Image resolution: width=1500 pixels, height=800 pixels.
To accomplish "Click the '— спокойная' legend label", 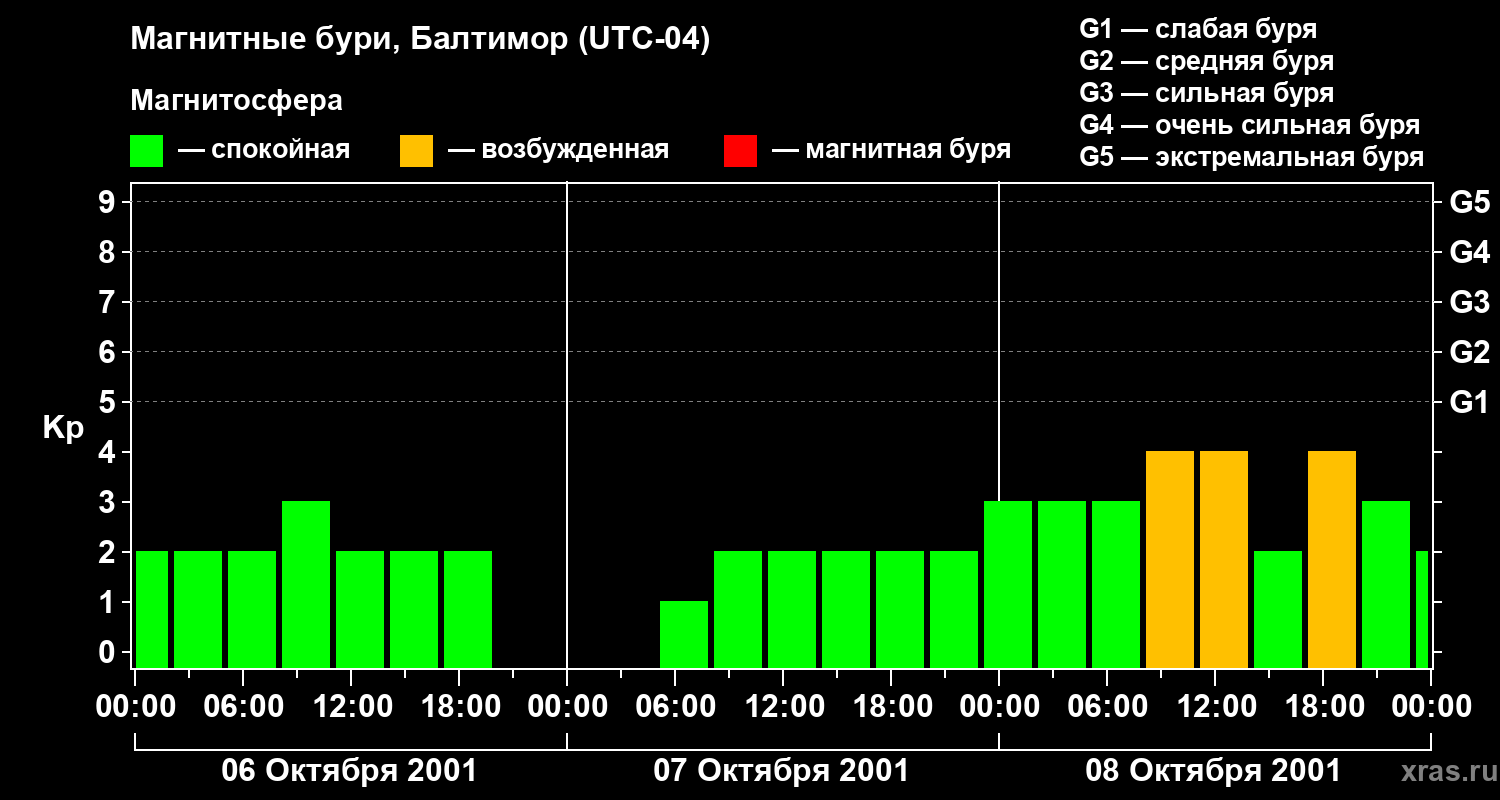I will [264, 151].
